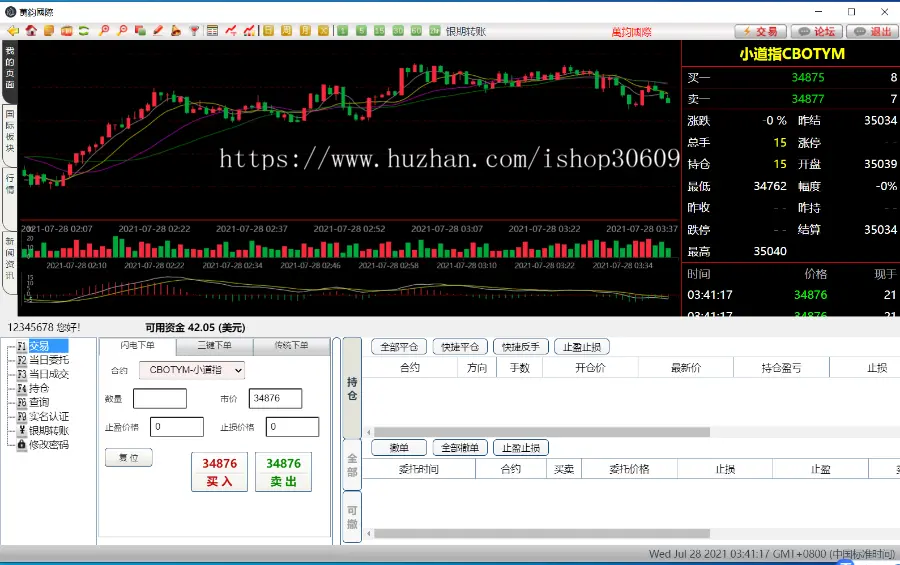Click the red home icon in toolbar
Screen dimensions: 900x565
pos(31,31)
